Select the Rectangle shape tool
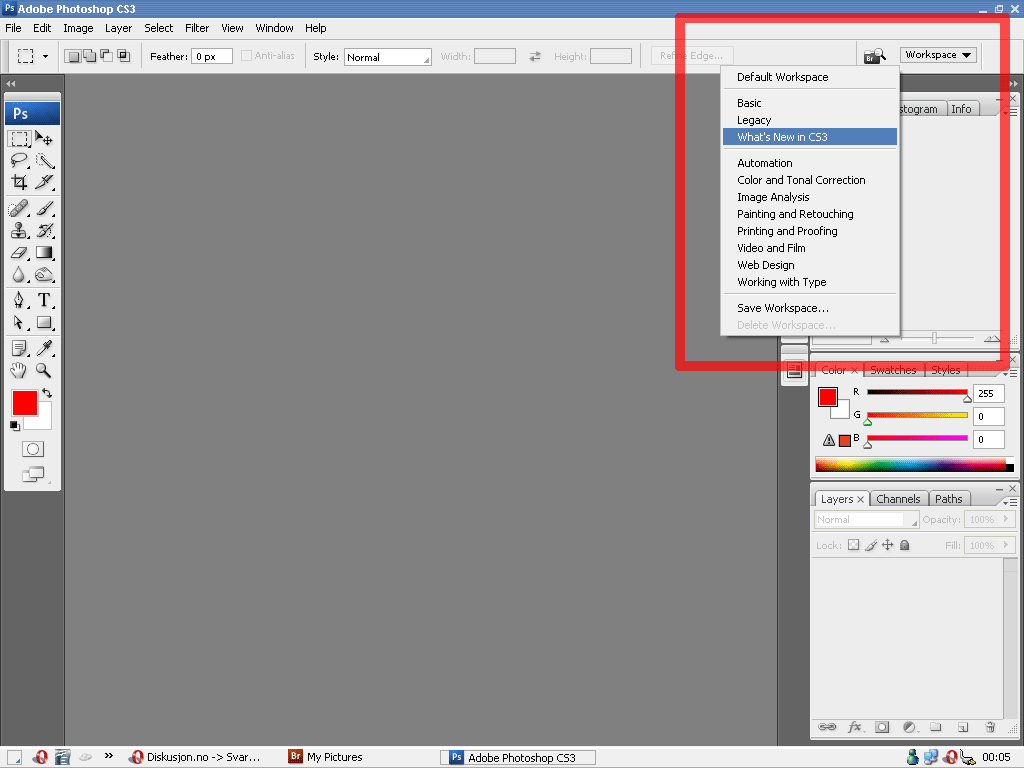1024x768 pixels. coord(44,322)
